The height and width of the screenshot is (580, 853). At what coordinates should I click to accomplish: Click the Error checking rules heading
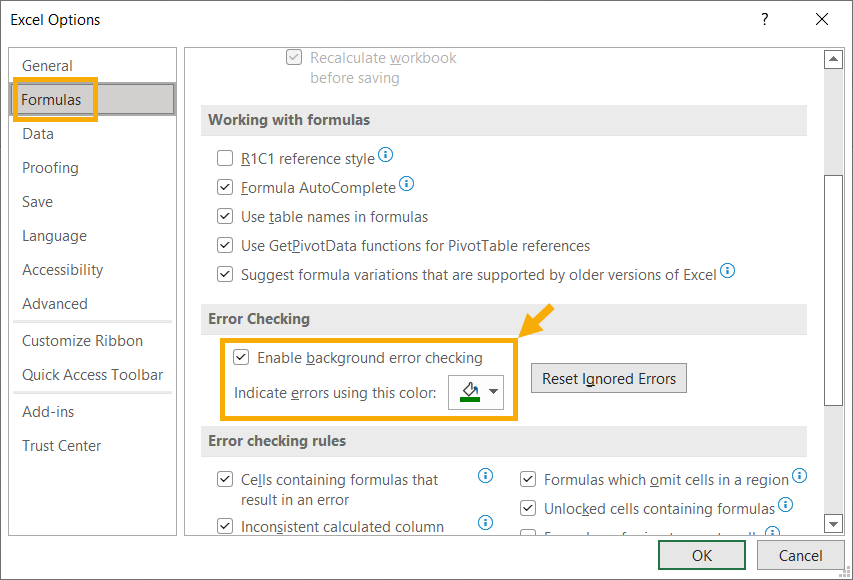(x=277, y=441)
